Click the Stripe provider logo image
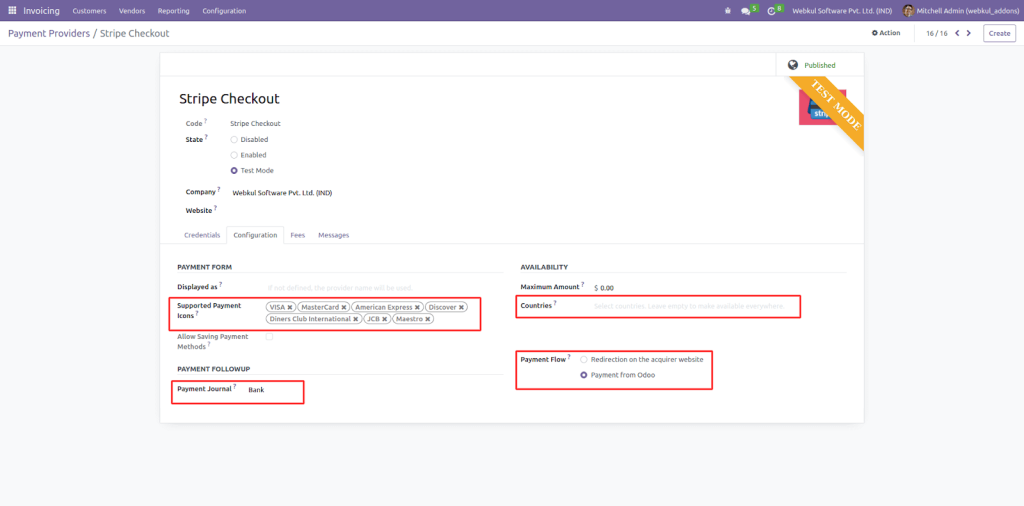 point(822,106)
